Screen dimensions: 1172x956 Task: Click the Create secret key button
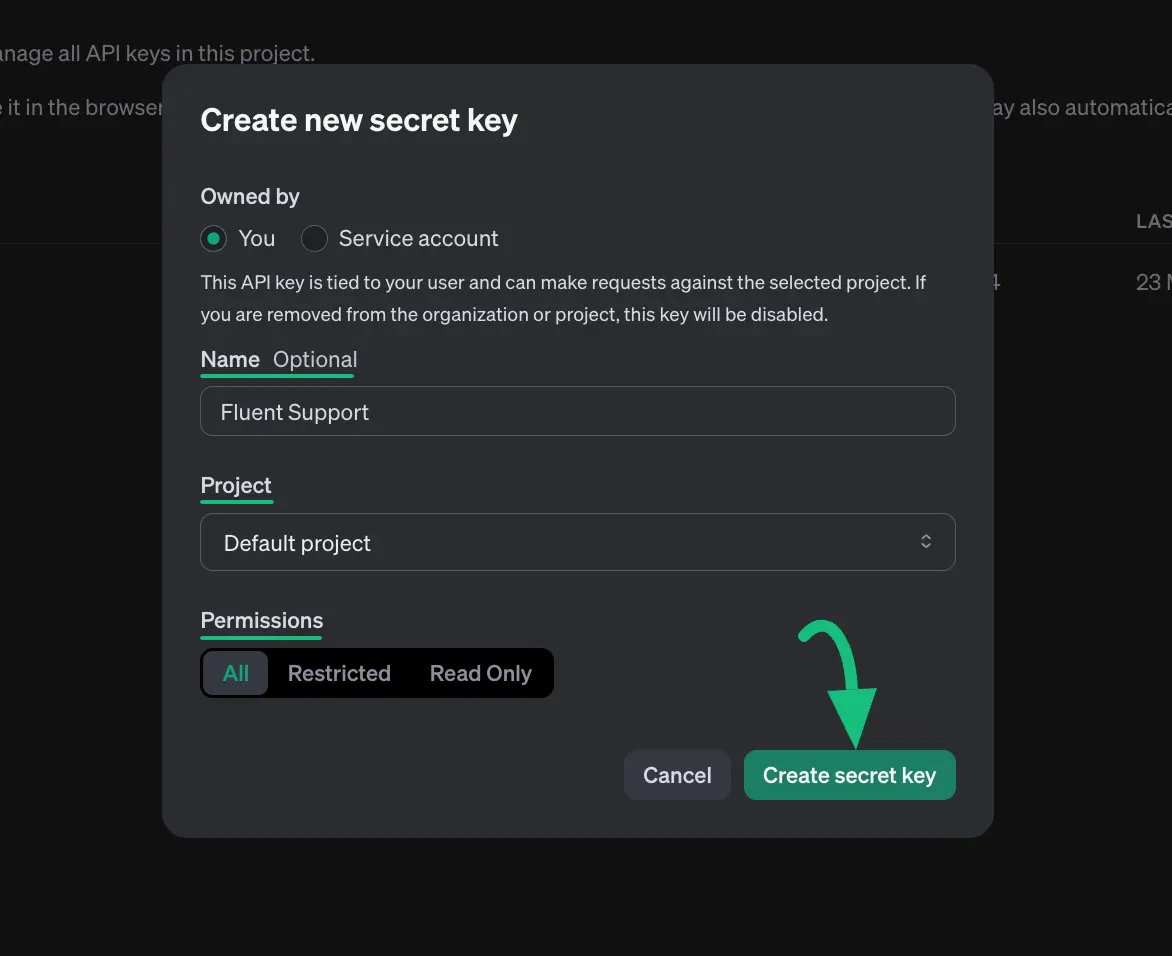[849, 774]
